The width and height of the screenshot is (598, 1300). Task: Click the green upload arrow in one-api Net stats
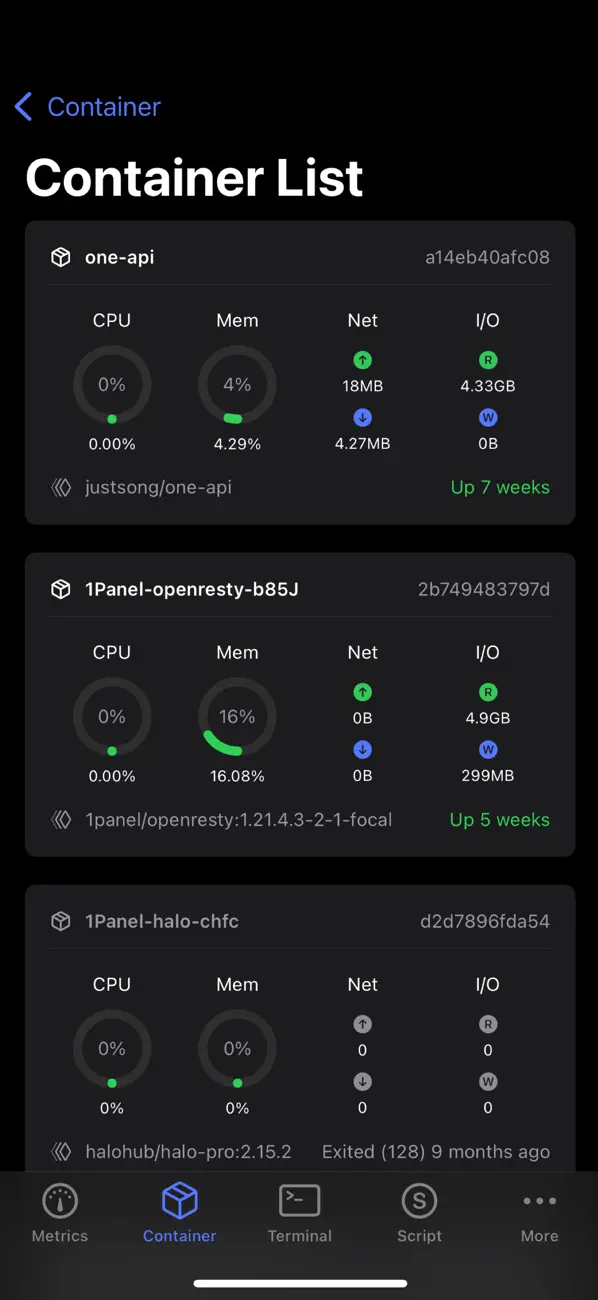[x=362, y=358]
